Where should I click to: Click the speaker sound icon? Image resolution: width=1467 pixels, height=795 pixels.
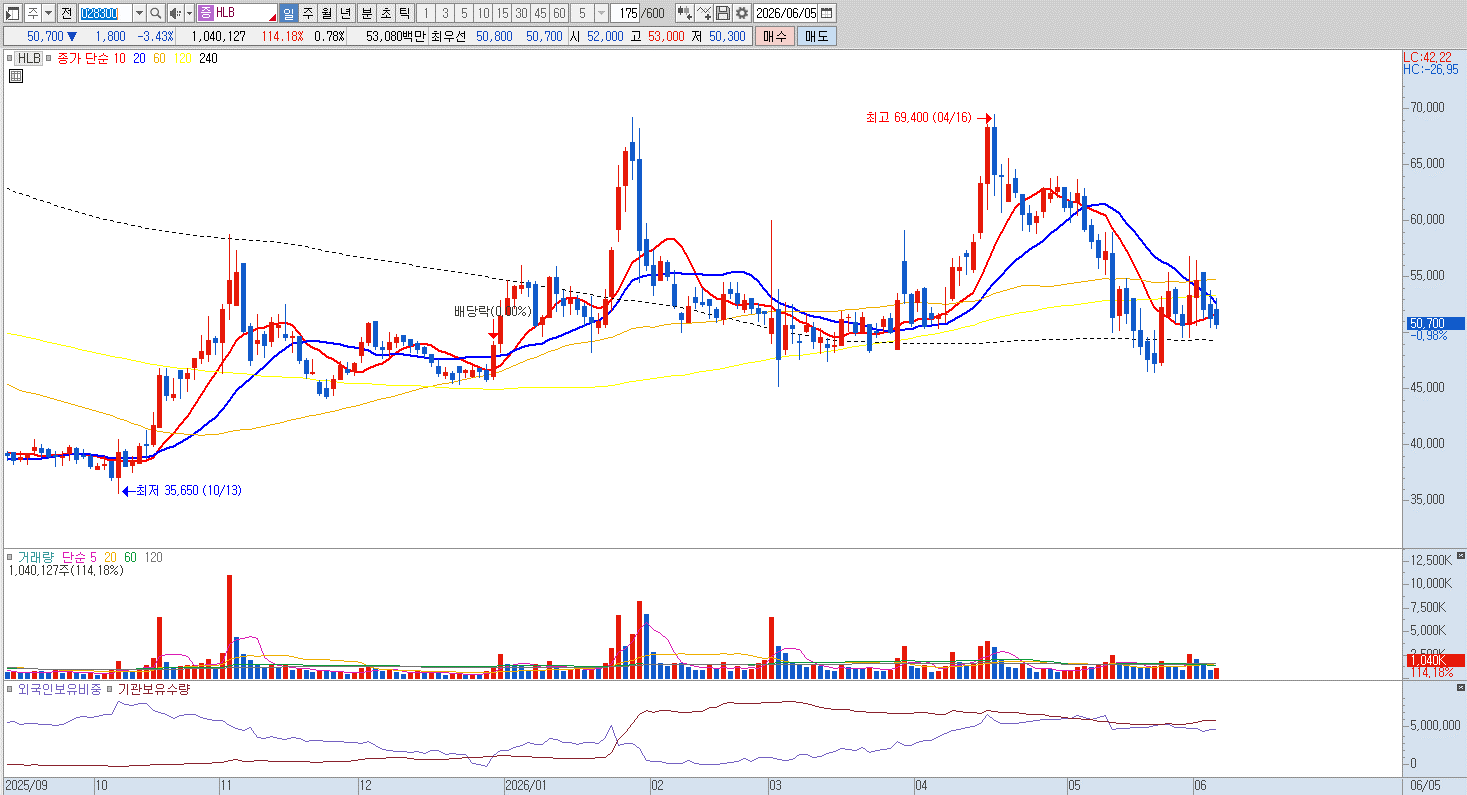click(174, 13)
